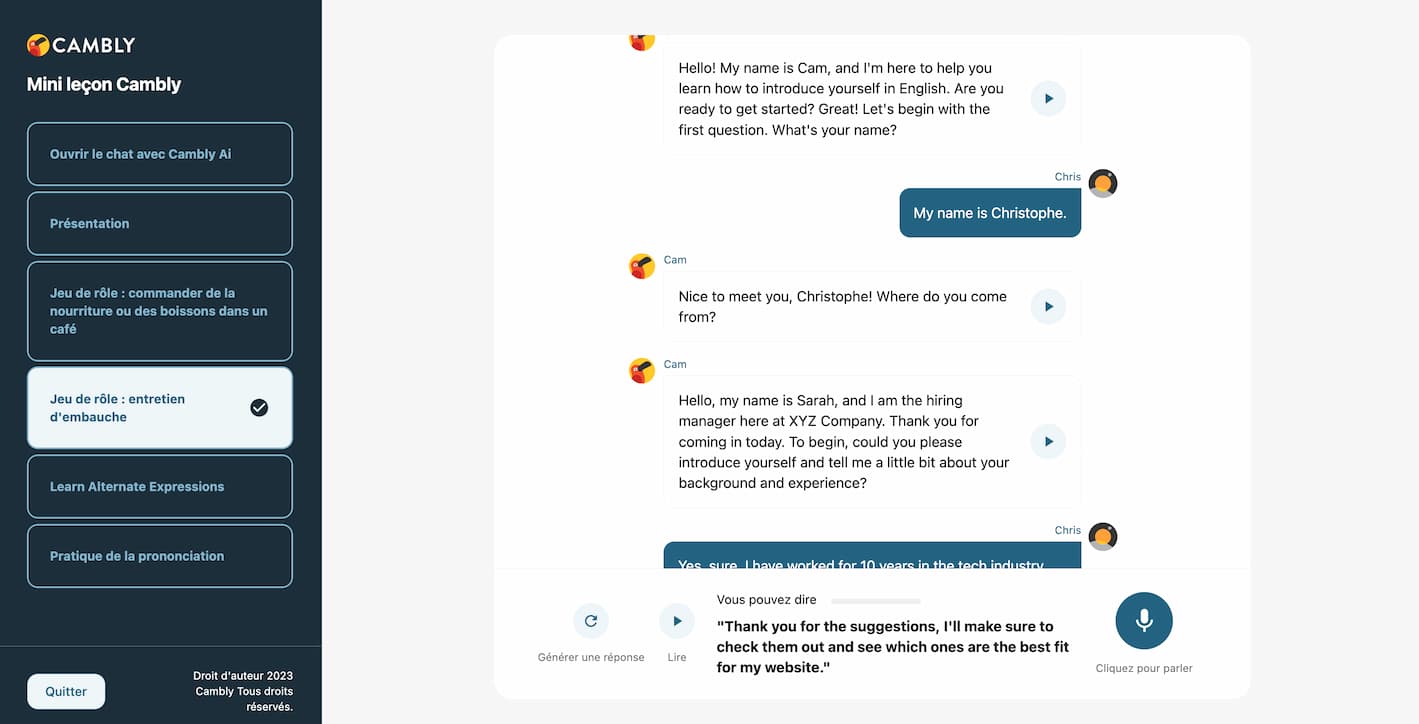The width and height of the screenshot is (1419, 724).
Task: Play the 'Nice to meet you, Christophe' audio
Action: click(x=1047, y=306)
